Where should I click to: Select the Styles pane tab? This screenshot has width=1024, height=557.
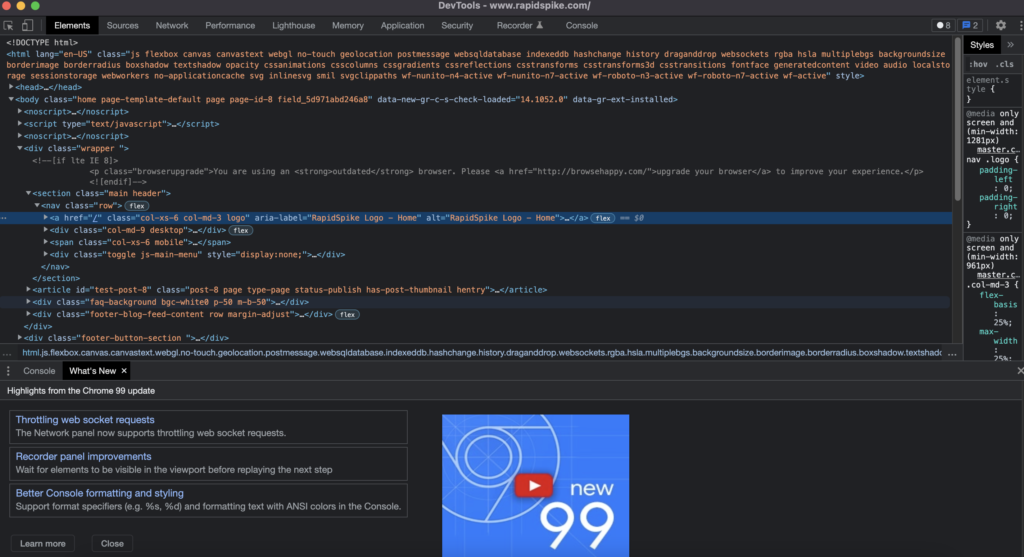(982, 45)
